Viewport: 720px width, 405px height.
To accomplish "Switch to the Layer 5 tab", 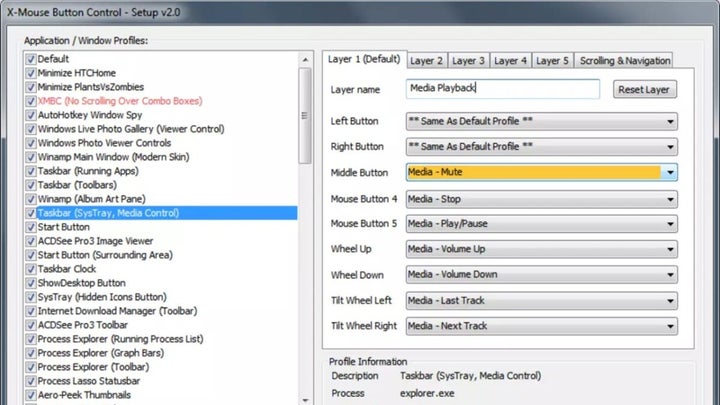I will point(553,61).
